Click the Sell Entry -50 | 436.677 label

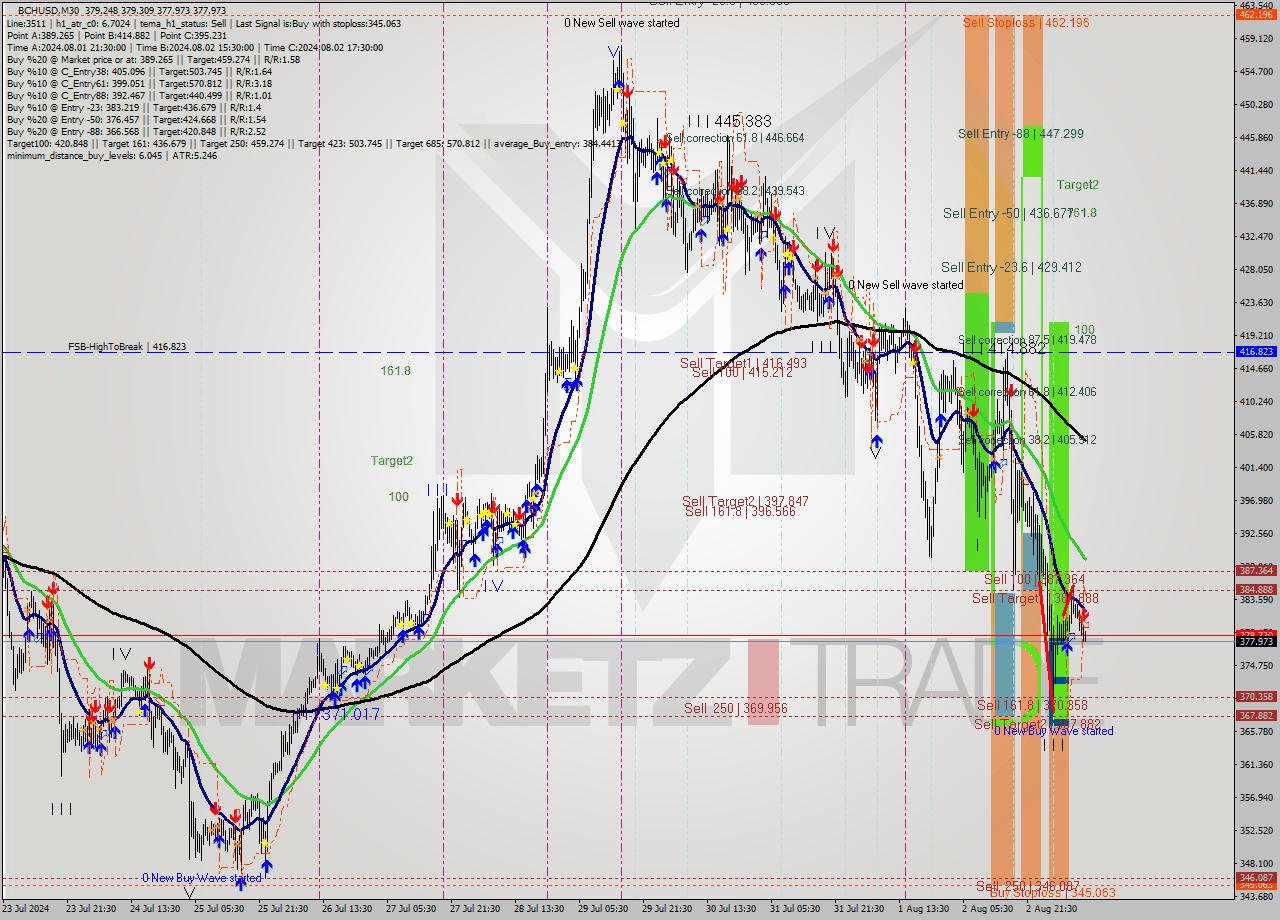1007,213
